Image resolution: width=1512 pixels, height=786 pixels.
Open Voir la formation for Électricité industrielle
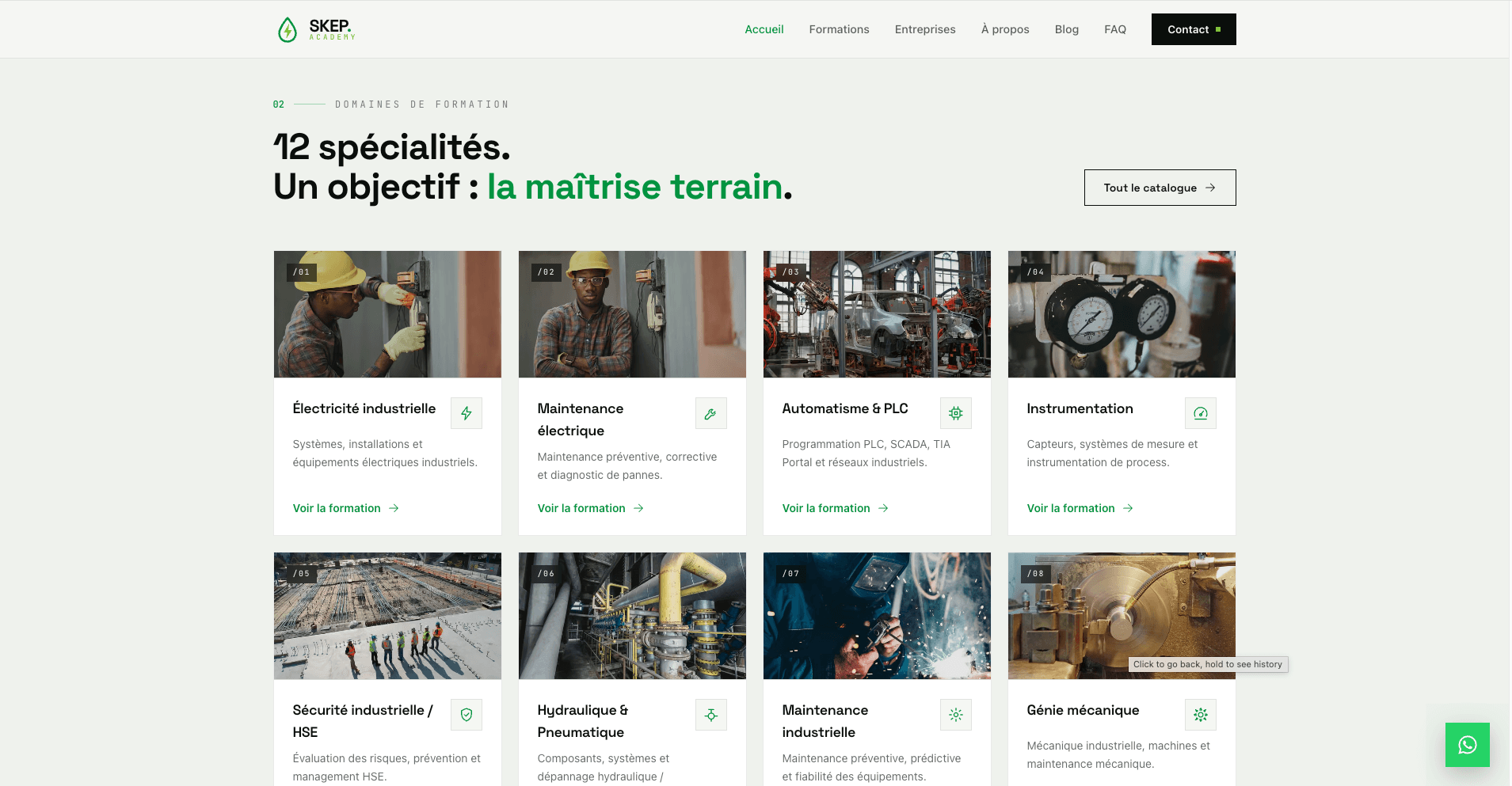click(x=346, y=508)
